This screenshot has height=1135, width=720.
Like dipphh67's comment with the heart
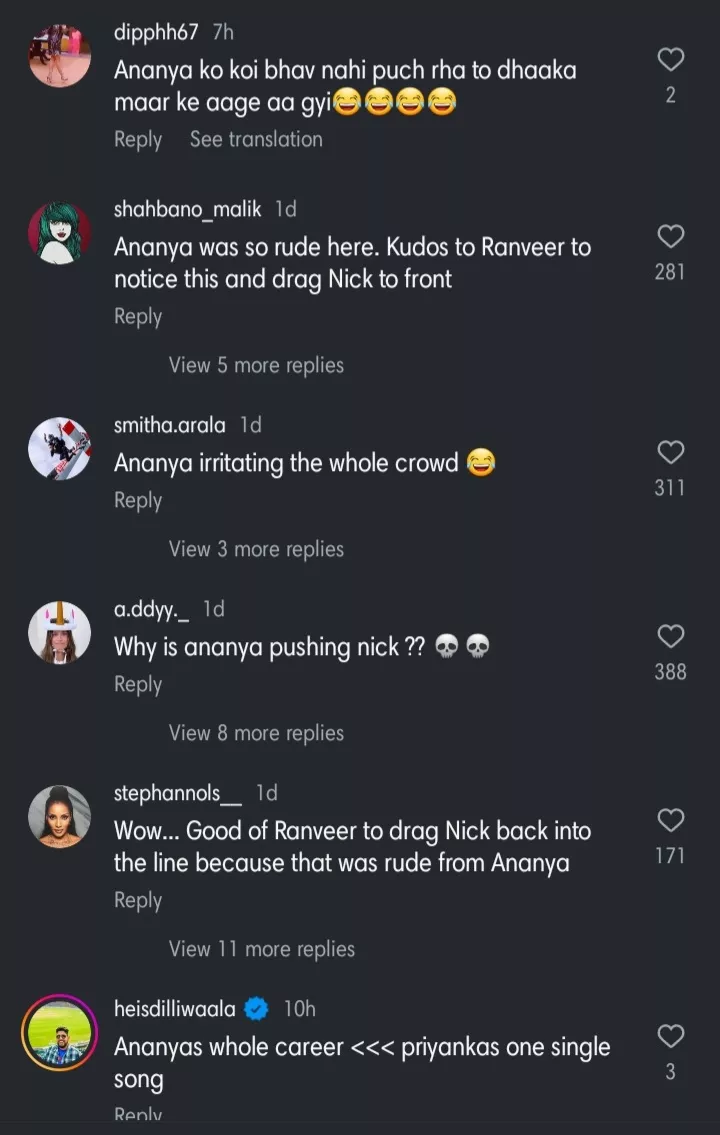point(670,60)
